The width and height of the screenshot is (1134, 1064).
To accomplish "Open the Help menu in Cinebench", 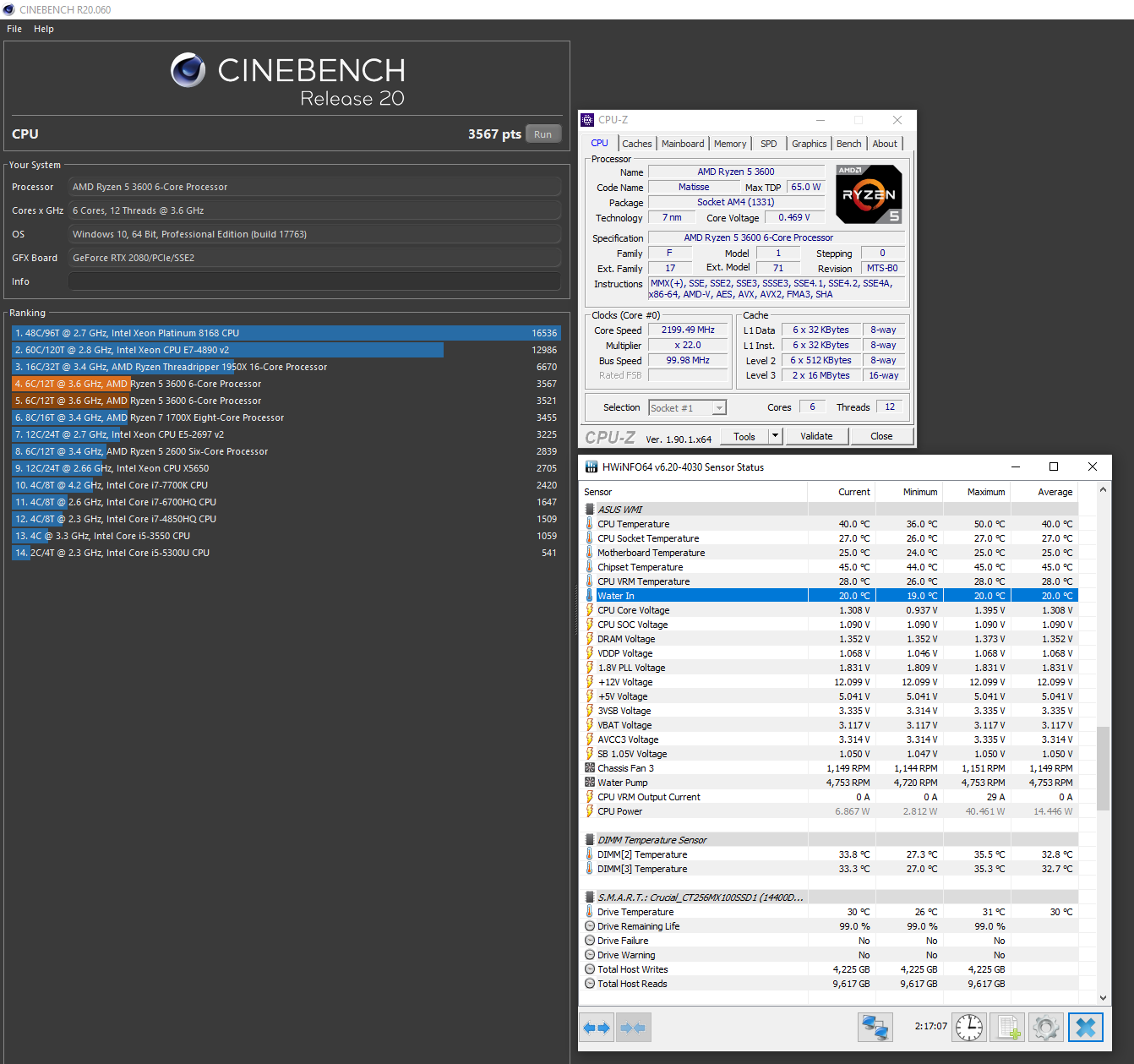I will pyautogui.click(x=43, y=28).
